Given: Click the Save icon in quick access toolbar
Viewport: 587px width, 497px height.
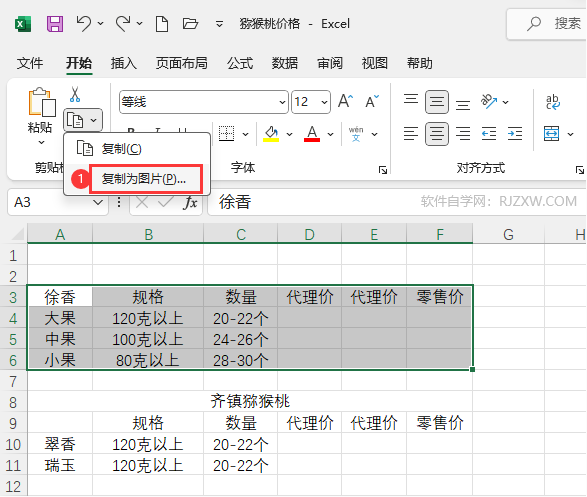Looking at the screenshot, I should pyautogui.click(x=55, y=24).
